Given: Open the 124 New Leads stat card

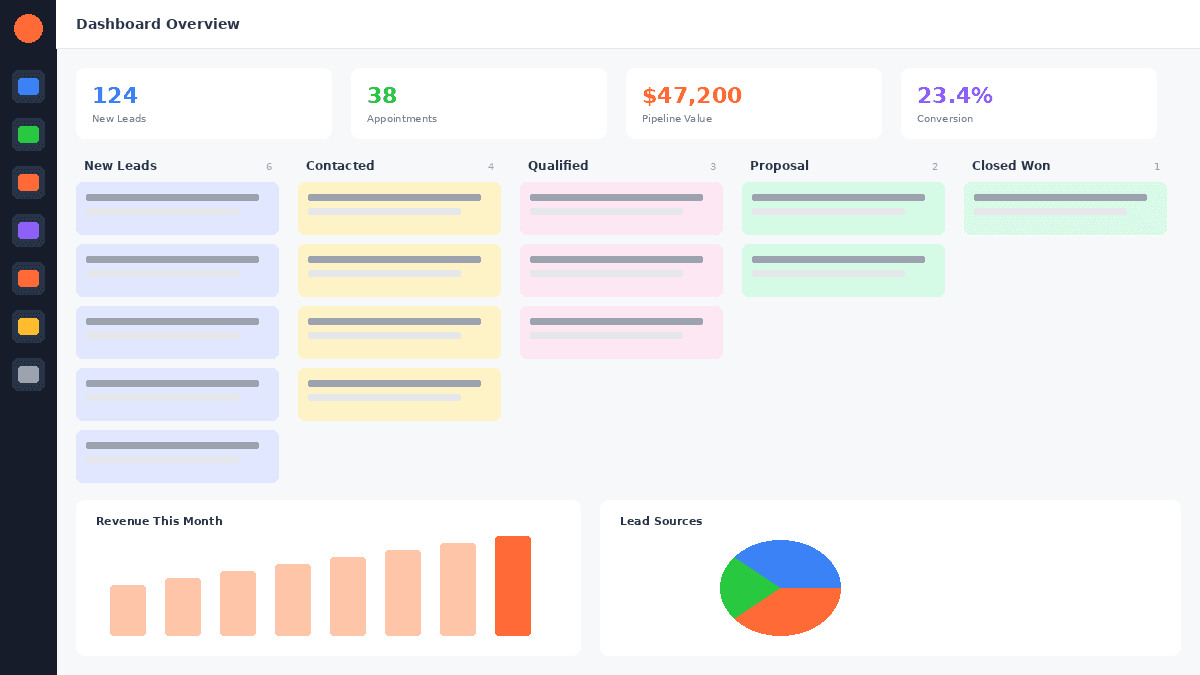Looking at the screenshot, I should (x=204, y=103).
